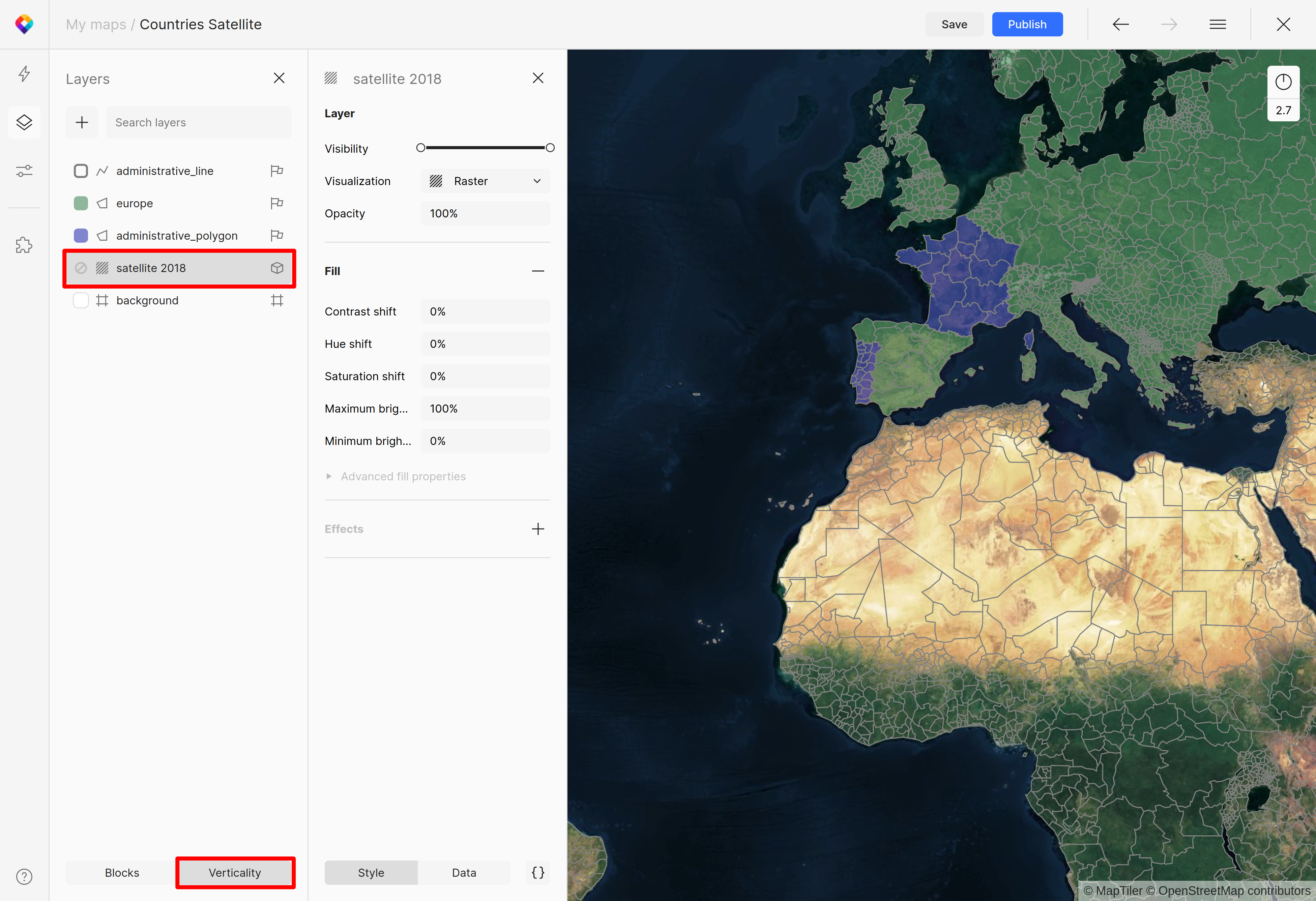Toggle visibility of satellite 2018 layer
Image resolution: width=1316 pixels, height=901 pixels.
pos(81,268)
